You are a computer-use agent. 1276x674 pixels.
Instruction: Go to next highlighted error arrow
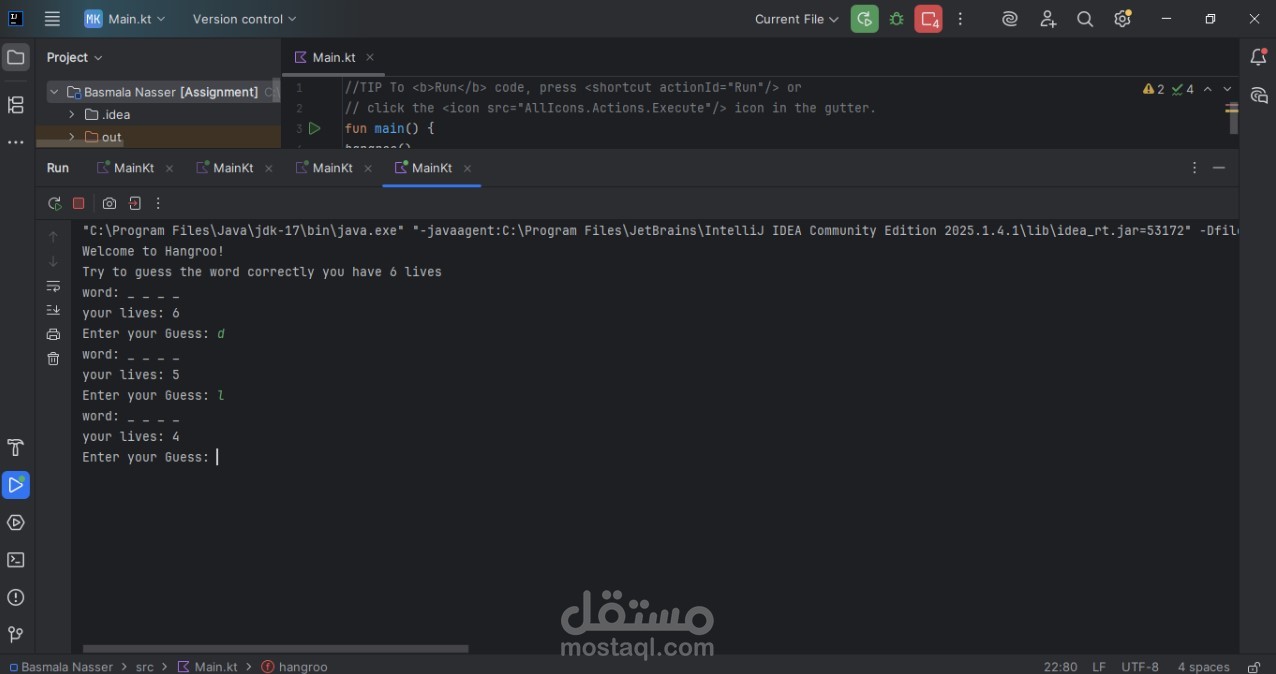tap(1228, 89)
